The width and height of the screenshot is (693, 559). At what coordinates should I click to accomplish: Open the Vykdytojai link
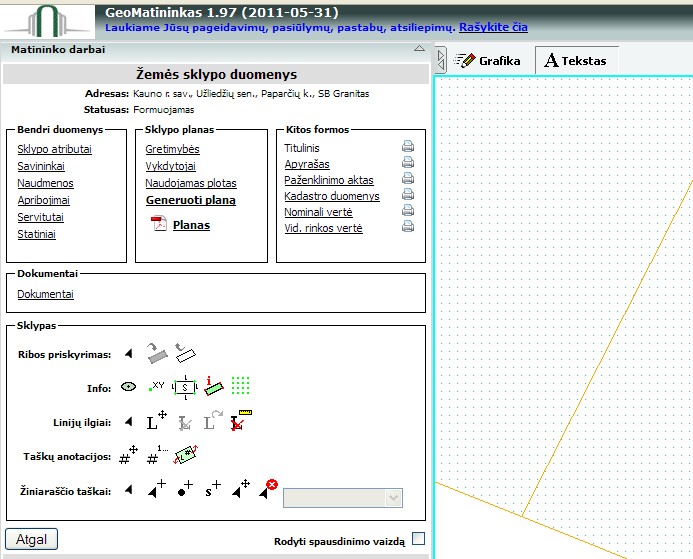tap(171, 166)
